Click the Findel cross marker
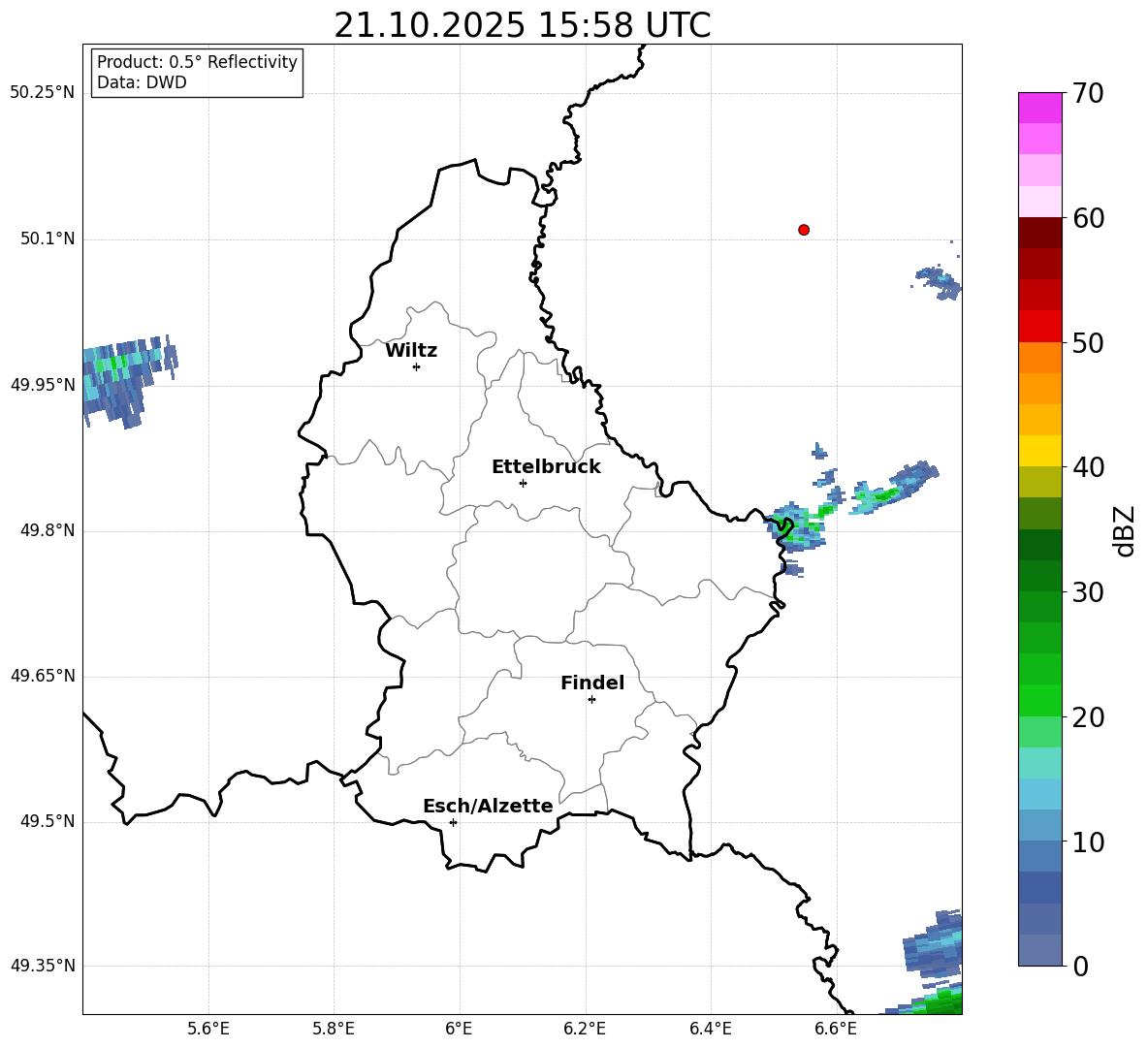1148x1048 pixels. pos(591,700)
